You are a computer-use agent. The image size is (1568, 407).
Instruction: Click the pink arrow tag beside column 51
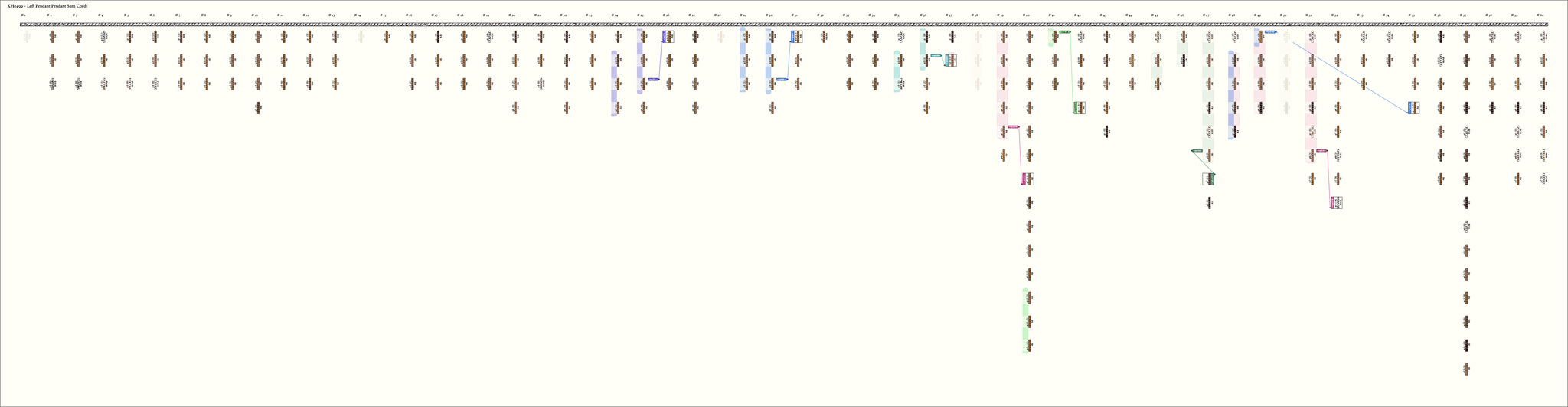tap(1321, 151)
